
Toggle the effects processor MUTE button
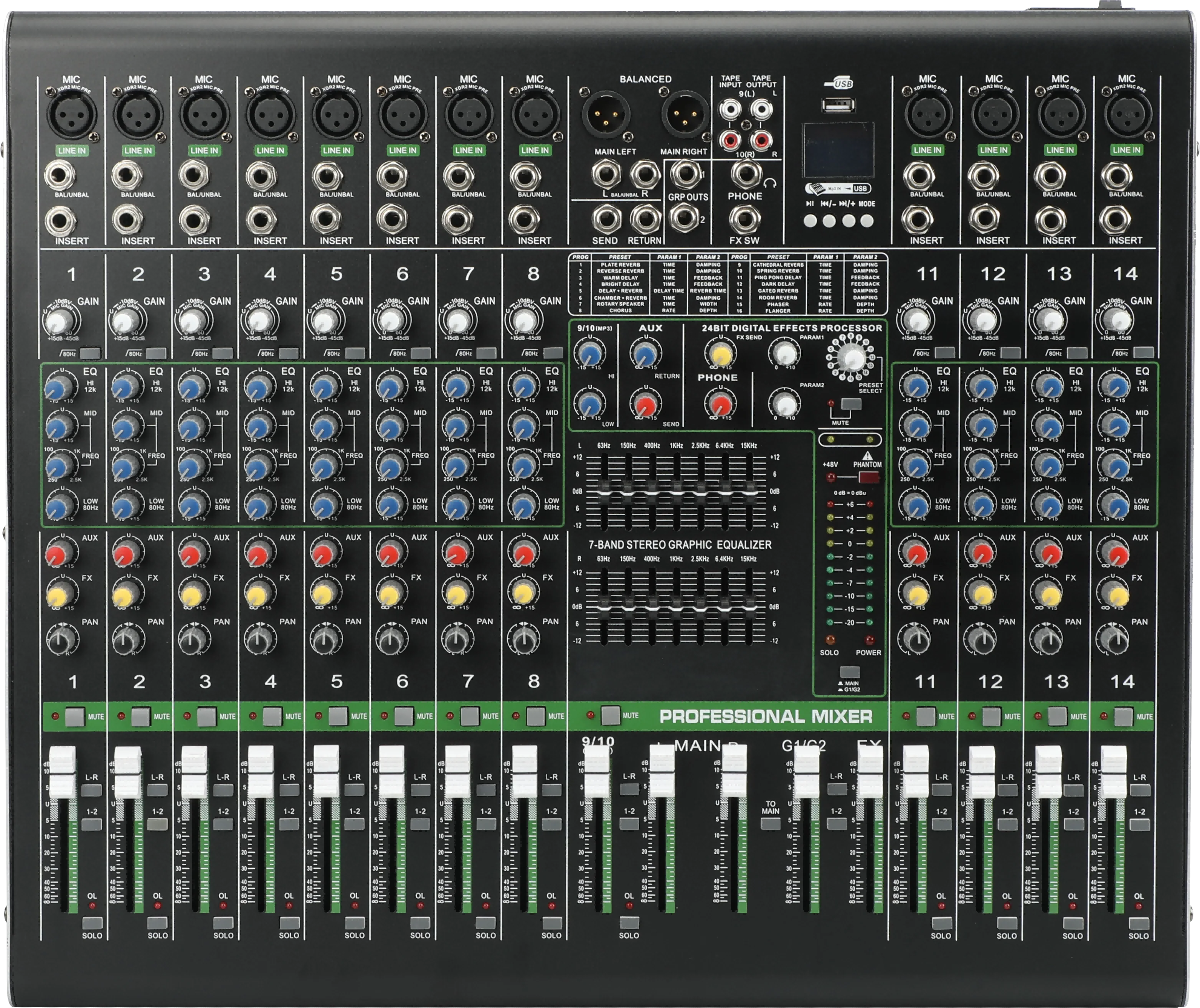click(852, 404)
